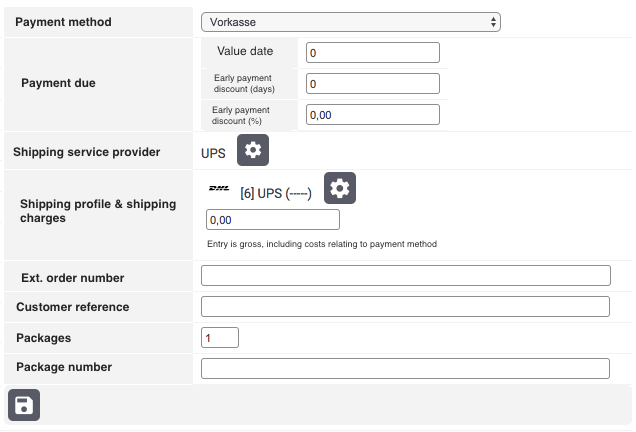Click the Payment method label
This screenshot has width=636, height=432.
point(64,22)
